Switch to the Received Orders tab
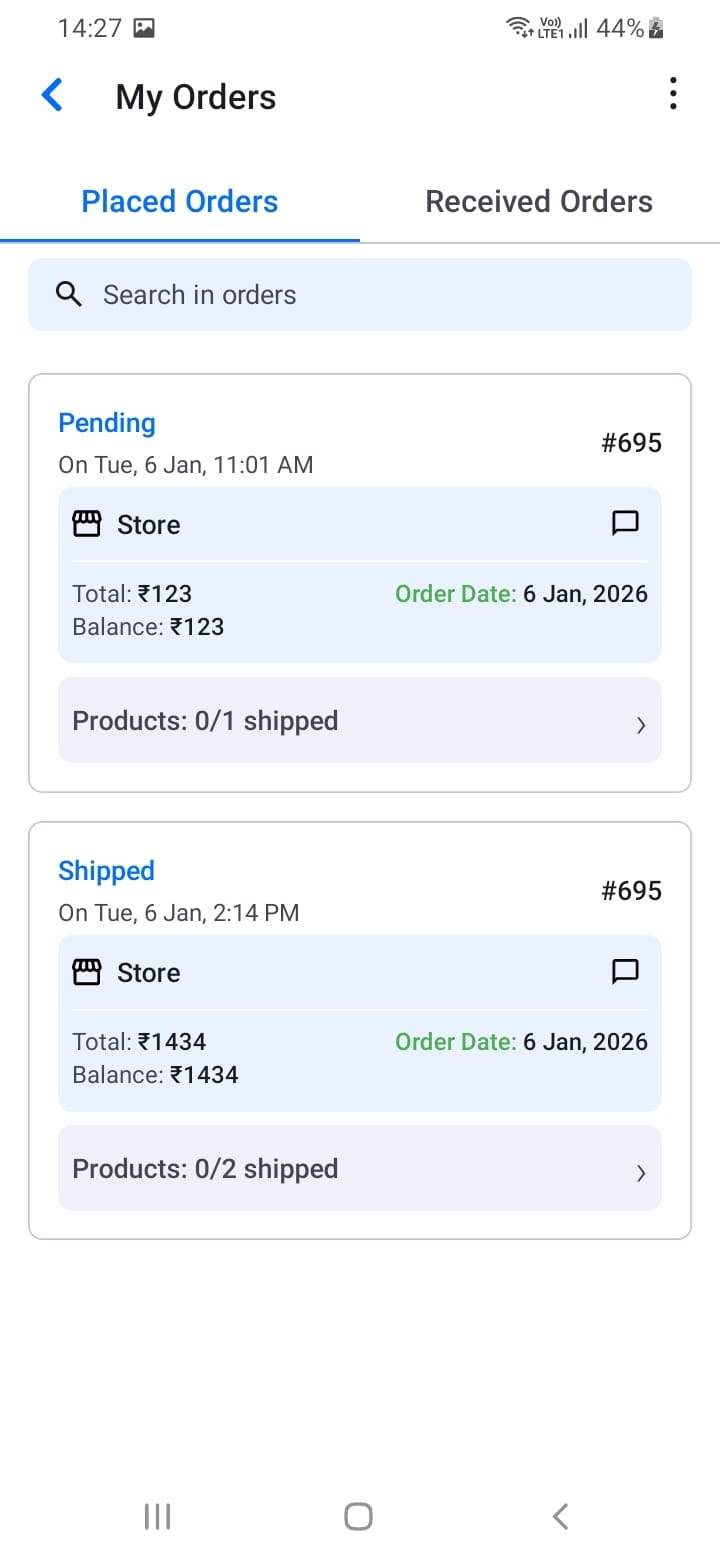The image size is (720, 1560). [539, 202]
